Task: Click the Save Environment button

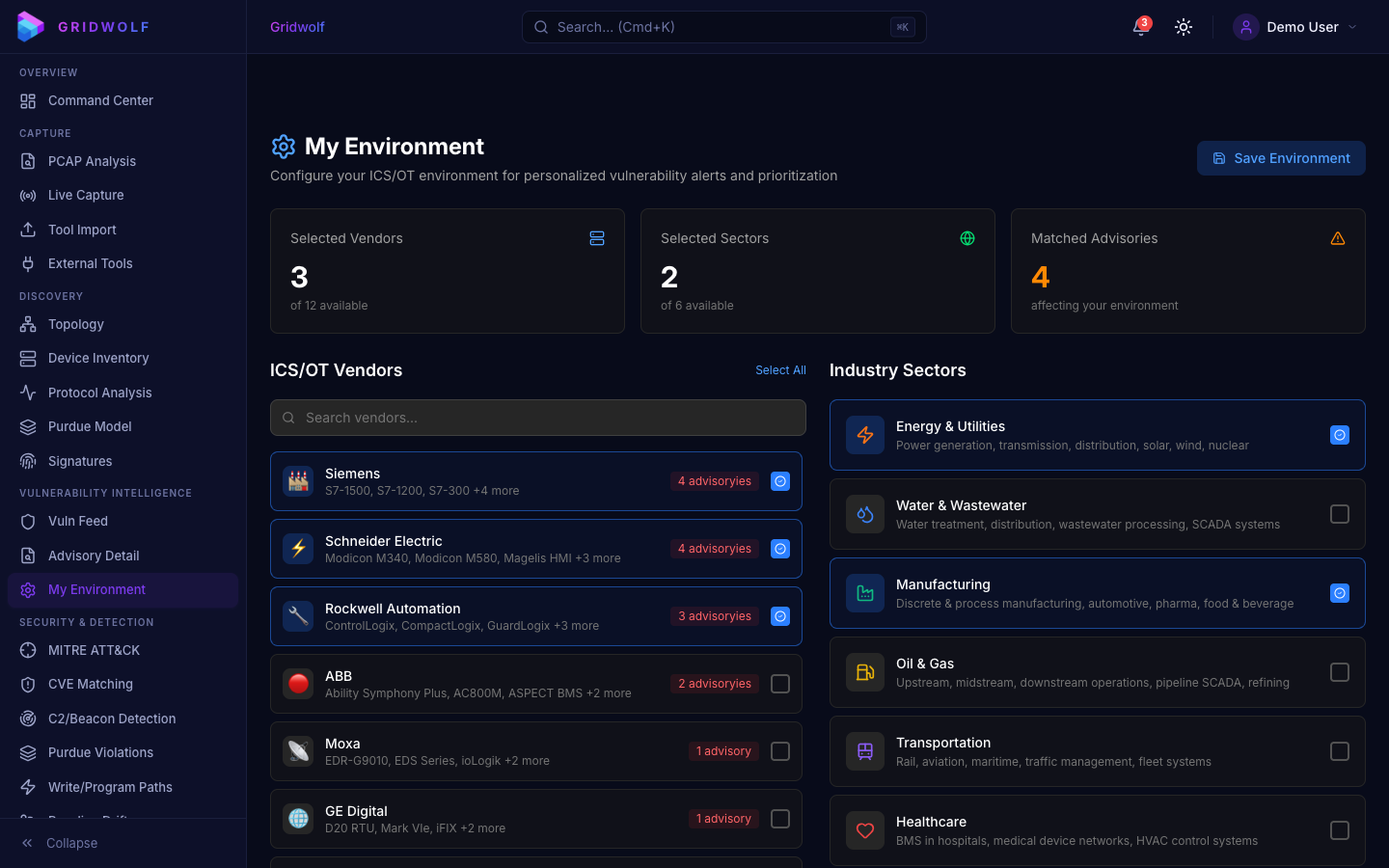Action: 1281,158
